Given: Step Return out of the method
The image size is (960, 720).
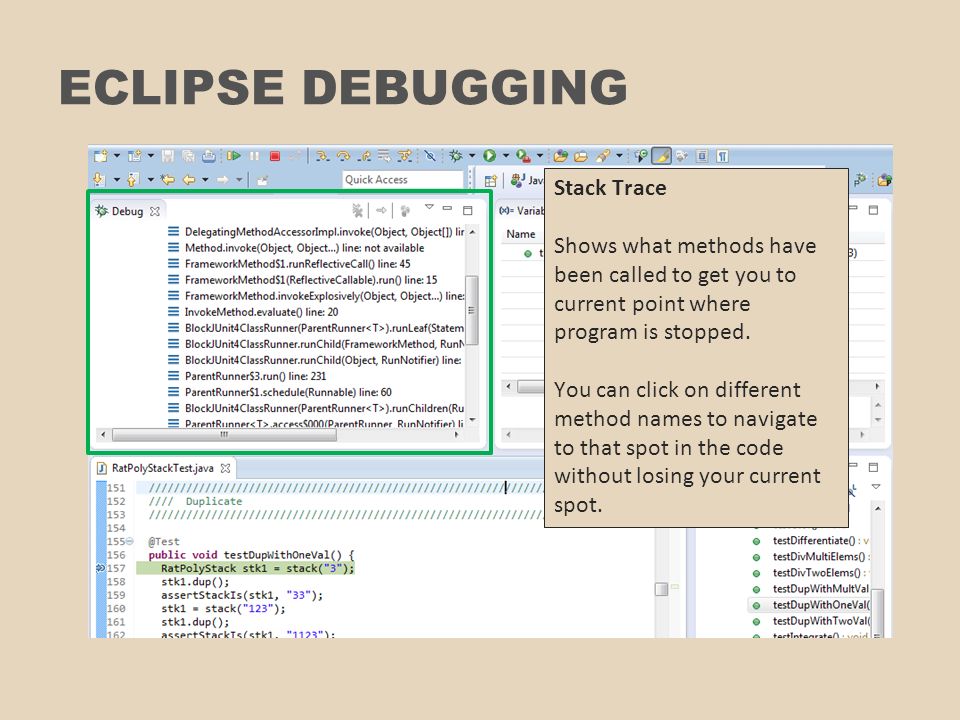Looking at the screenshot, I should [x=364, y=156].
